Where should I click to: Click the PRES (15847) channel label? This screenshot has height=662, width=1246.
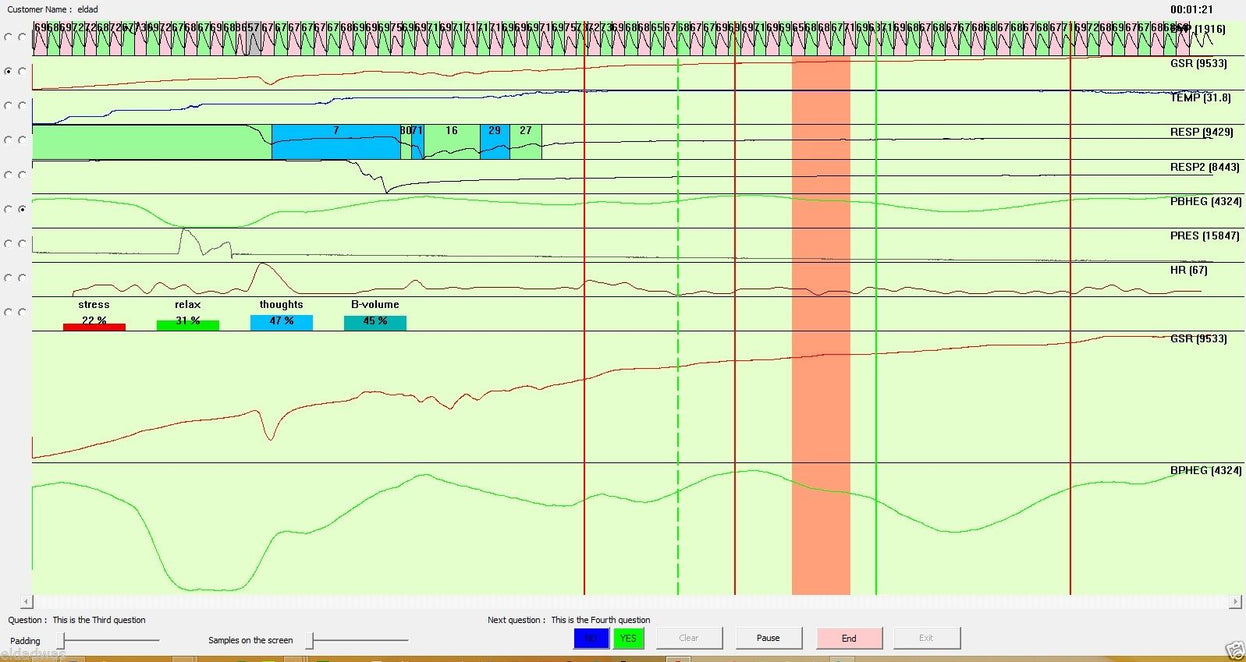coord(1204,236)
